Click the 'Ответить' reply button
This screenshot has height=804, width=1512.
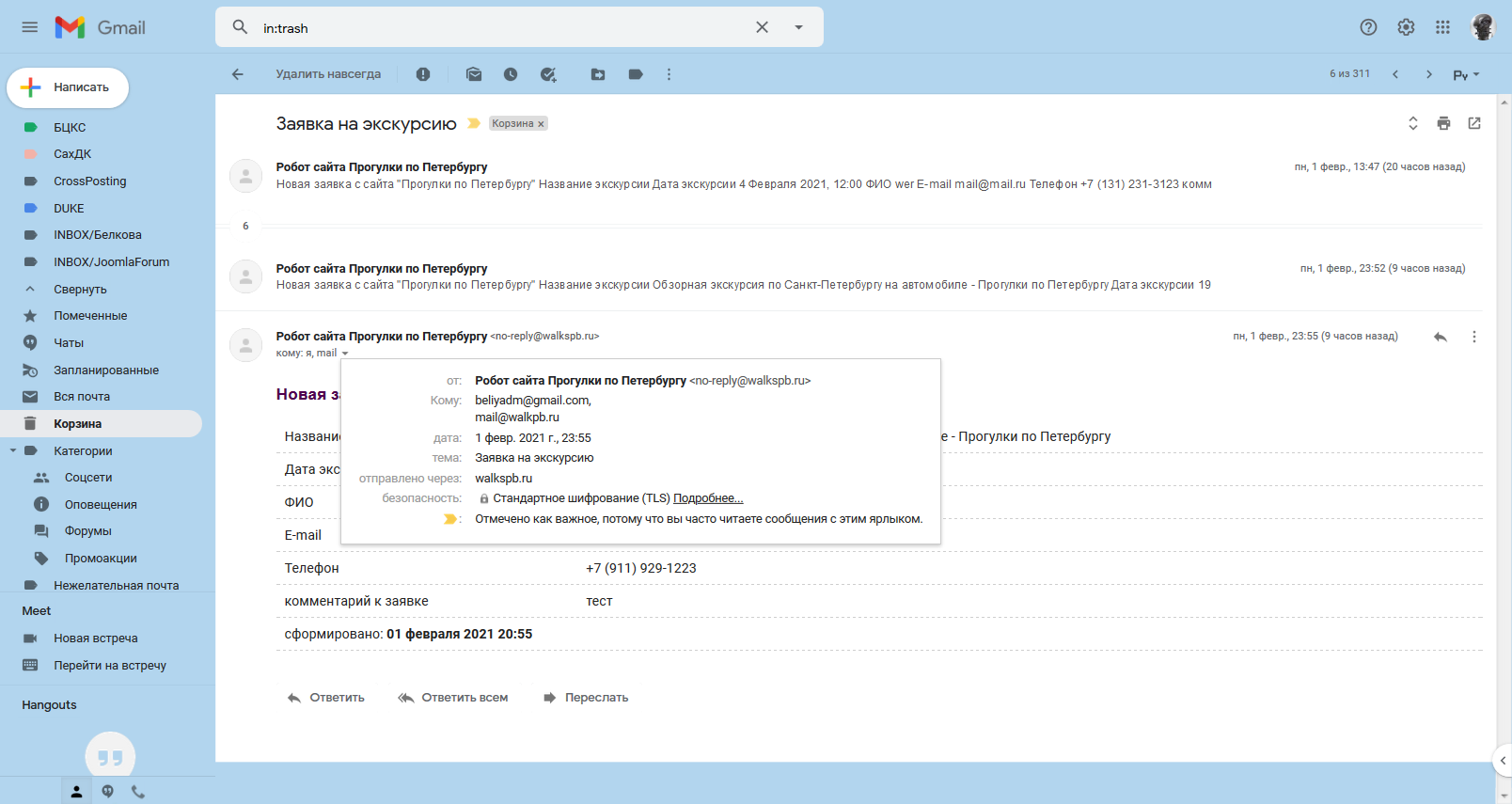click(x=326, y=698)
